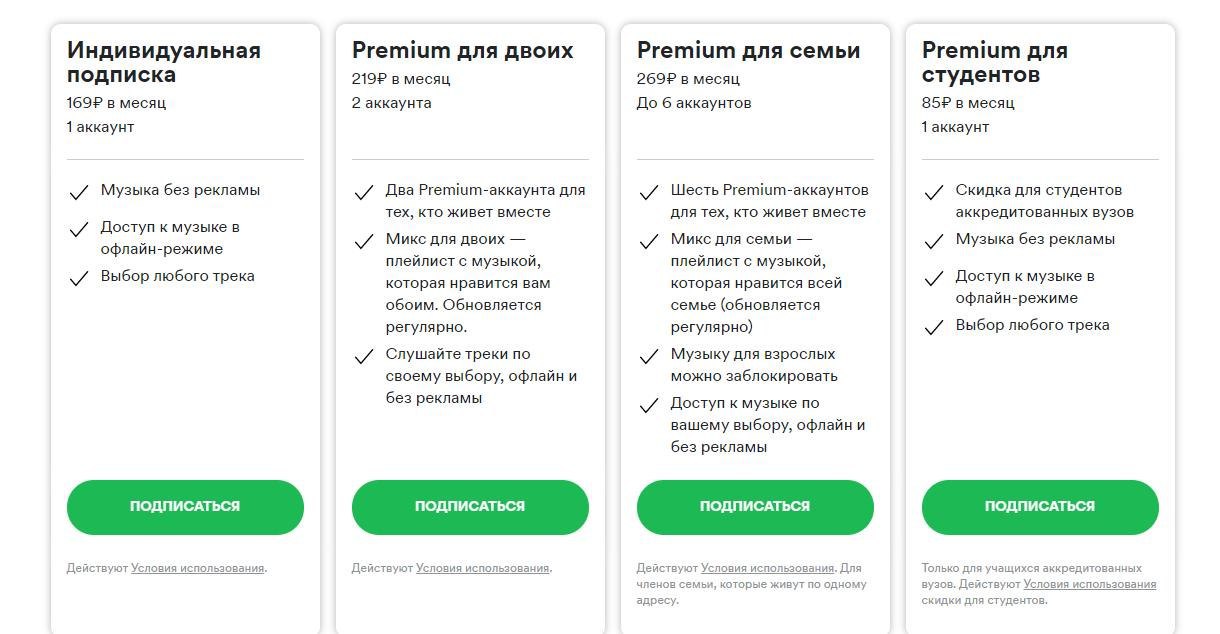Click checkmark beside "Скидка для студентов" feature
The image size is (1220, 634).
[x=934, y=192]
